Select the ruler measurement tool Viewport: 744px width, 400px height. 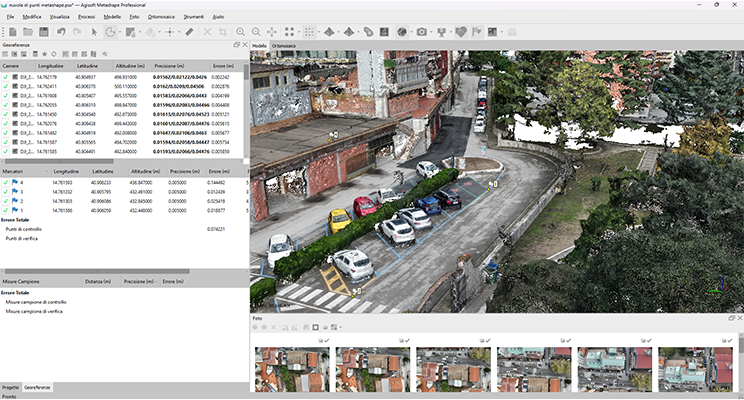click(x=189, y=32)
